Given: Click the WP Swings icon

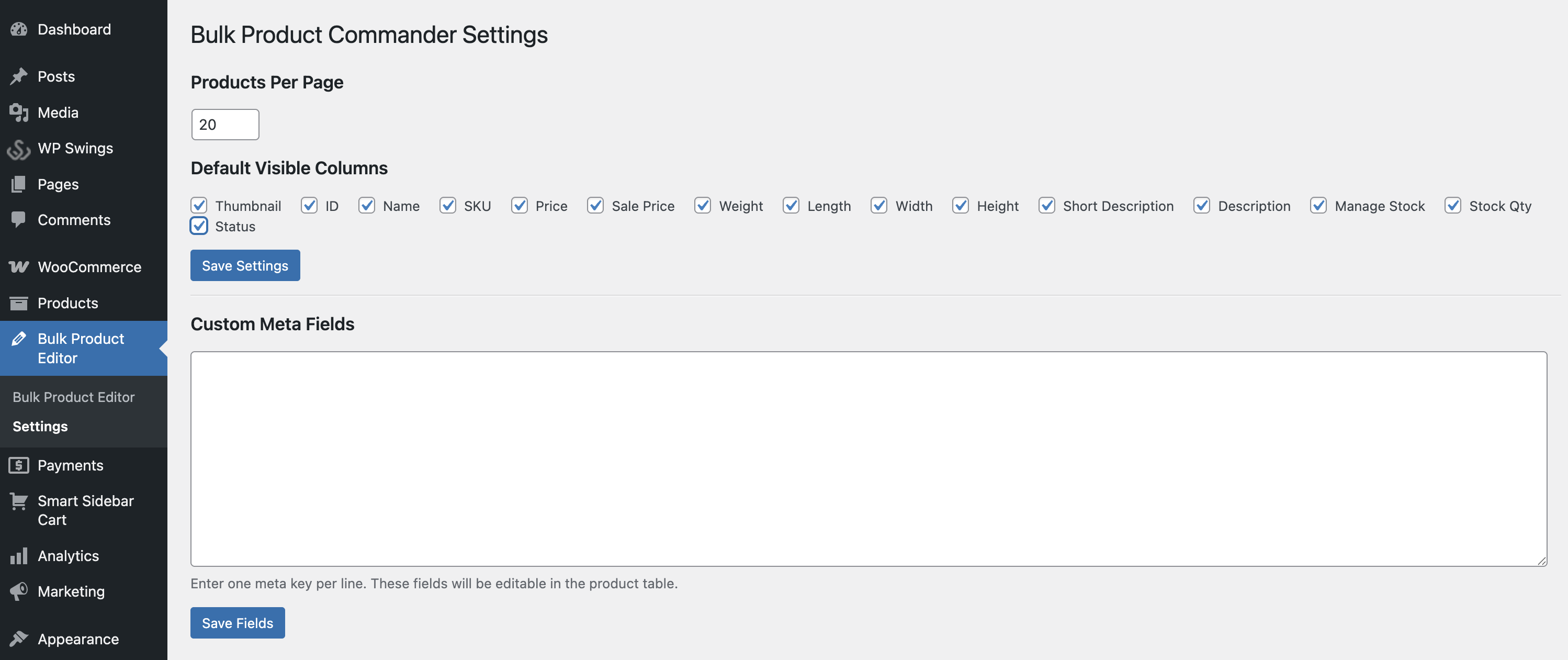Looking at the screenshot, I should pyautogui.click(x=19, y=148).
